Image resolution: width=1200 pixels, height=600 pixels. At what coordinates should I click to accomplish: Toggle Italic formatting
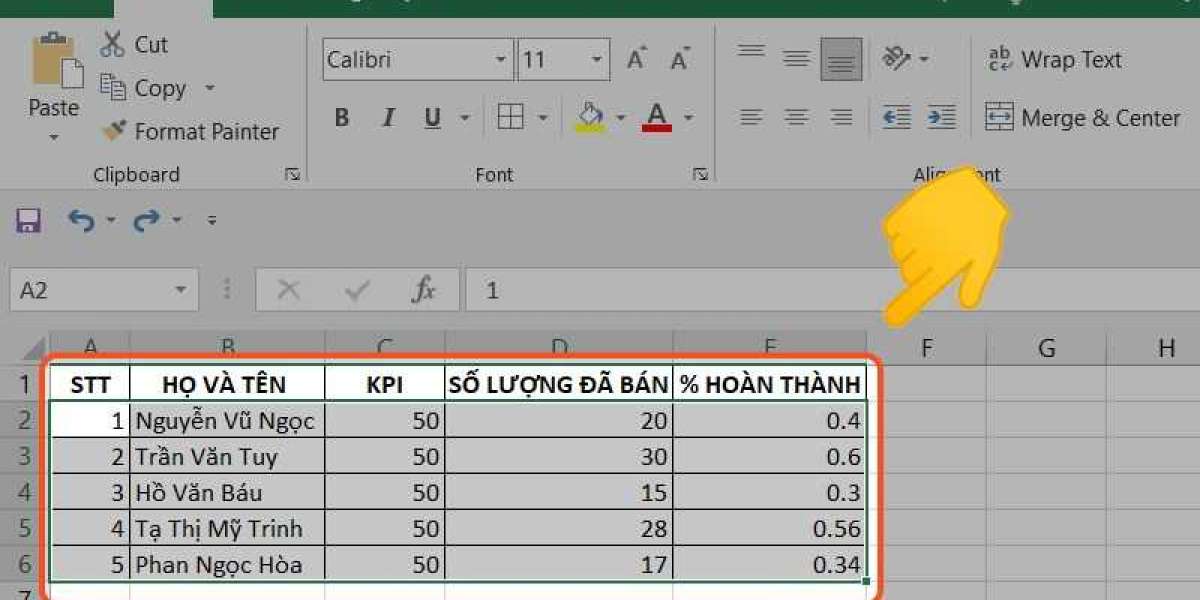(x=388, y=118)
